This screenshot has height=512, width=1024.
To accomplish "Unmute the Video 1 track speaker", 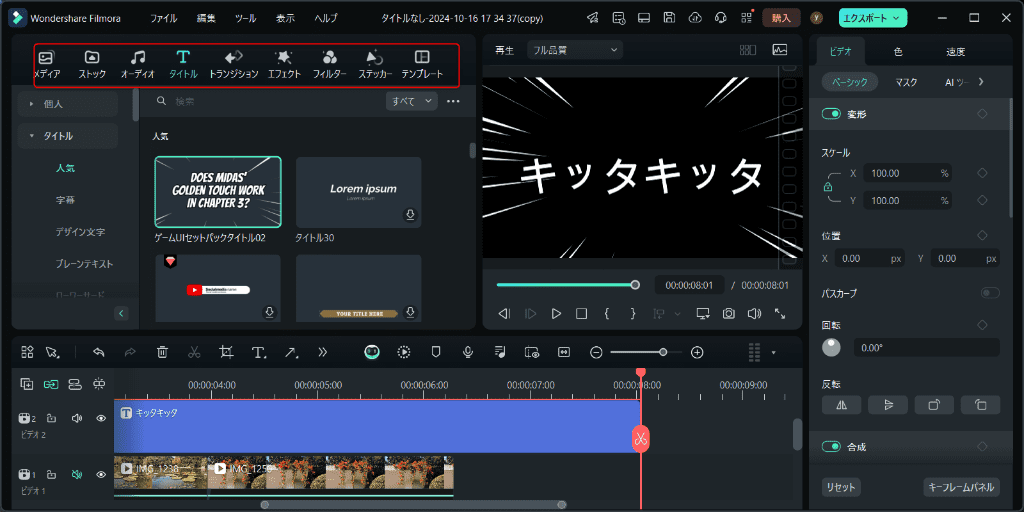I will click(x=76, y=475).
